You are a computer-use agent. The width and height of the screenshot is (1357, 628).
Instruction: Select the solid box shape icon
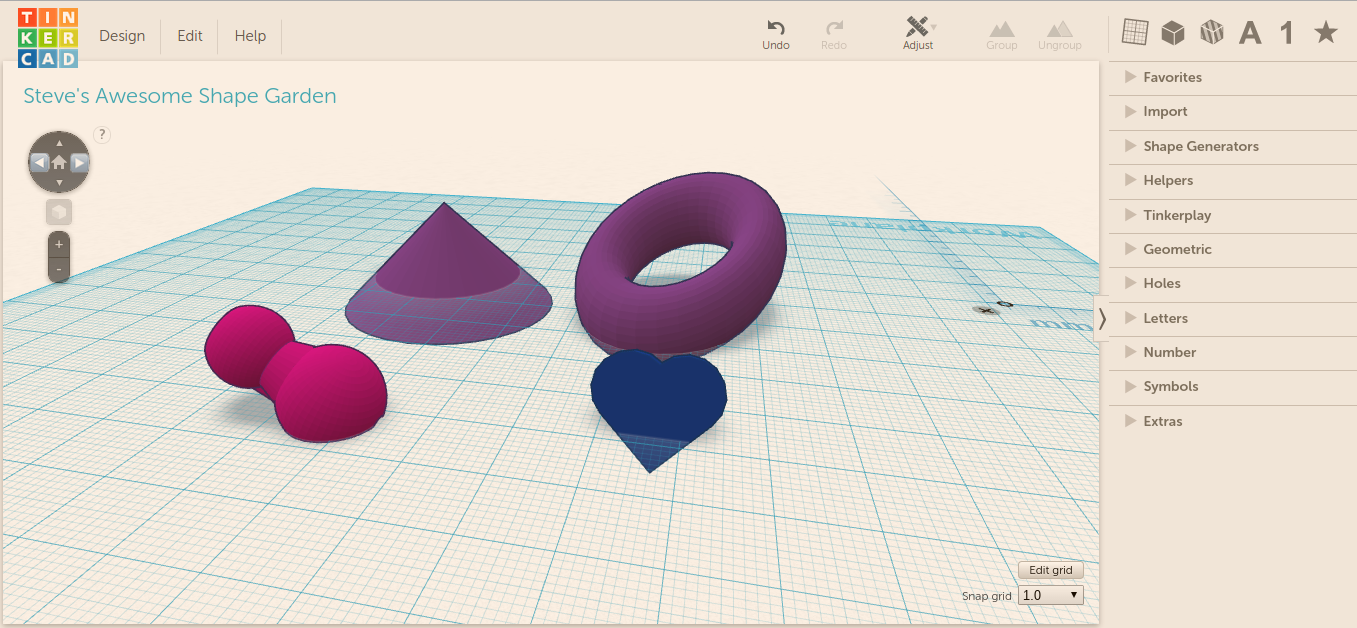(x=1173, y=33)
